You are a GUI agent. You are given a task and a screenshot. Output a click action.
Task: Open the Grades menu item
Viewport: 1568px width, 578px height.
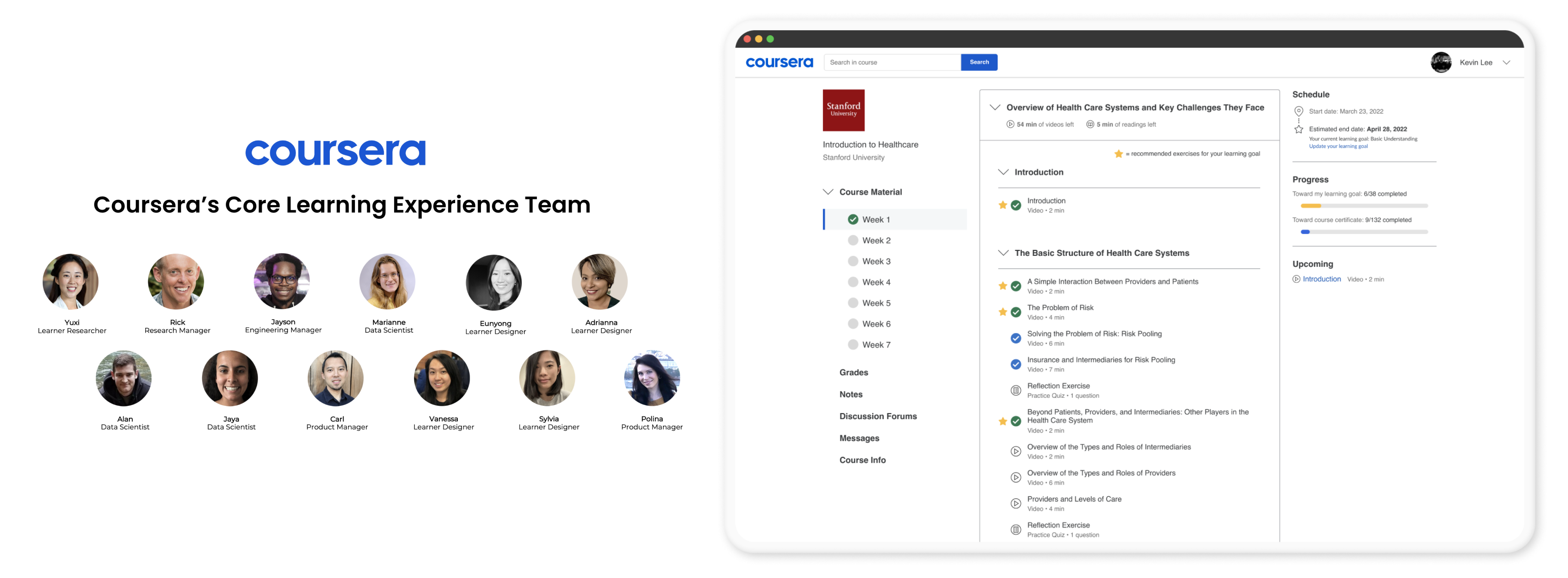point(853,372)
